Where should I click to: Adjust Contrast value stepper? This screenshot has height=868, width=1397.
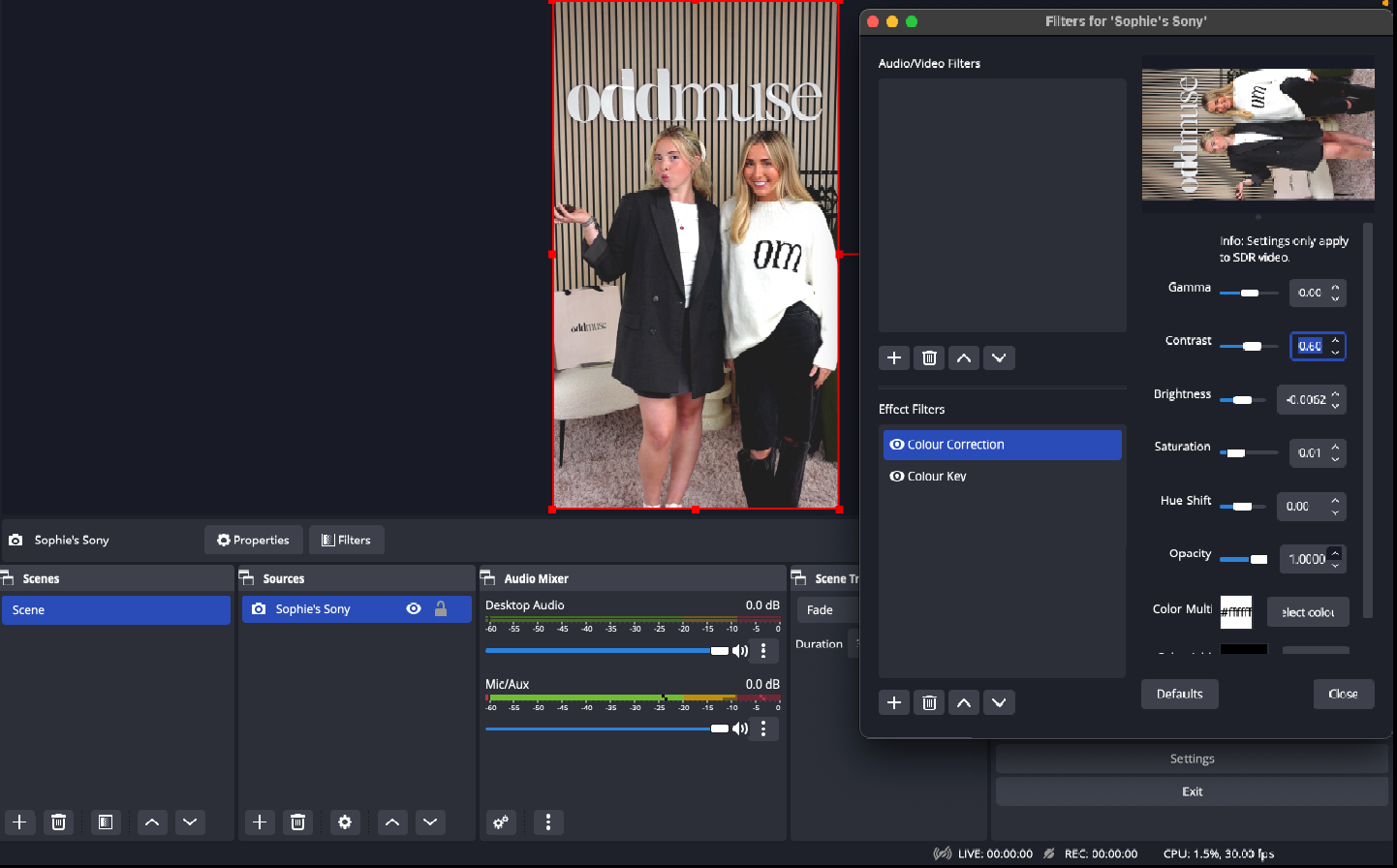click(1336, 346)
